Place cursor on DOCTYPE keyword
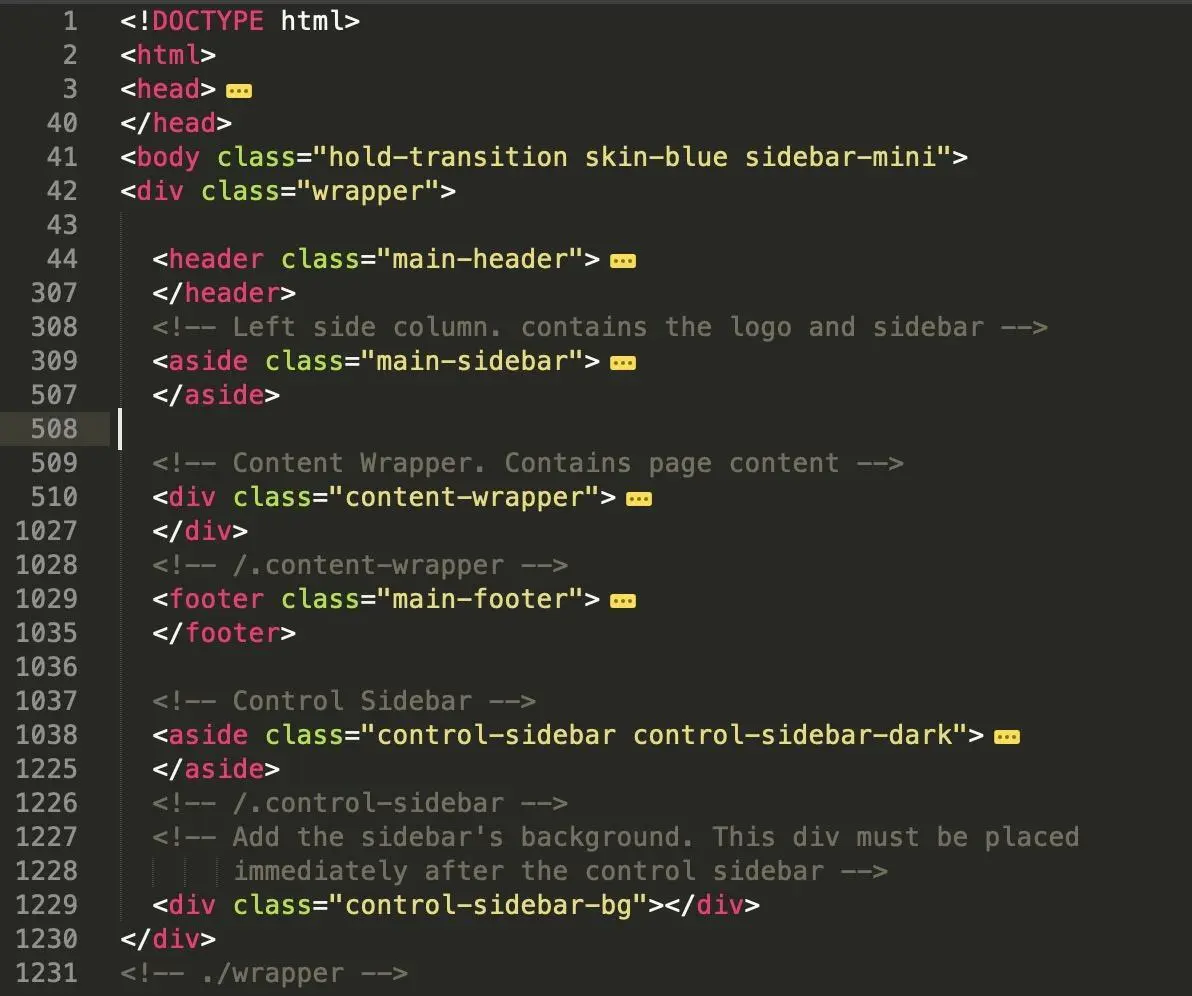Image resolution: width=1192 pixels, height=996 pixels. [x=208, y=21]
